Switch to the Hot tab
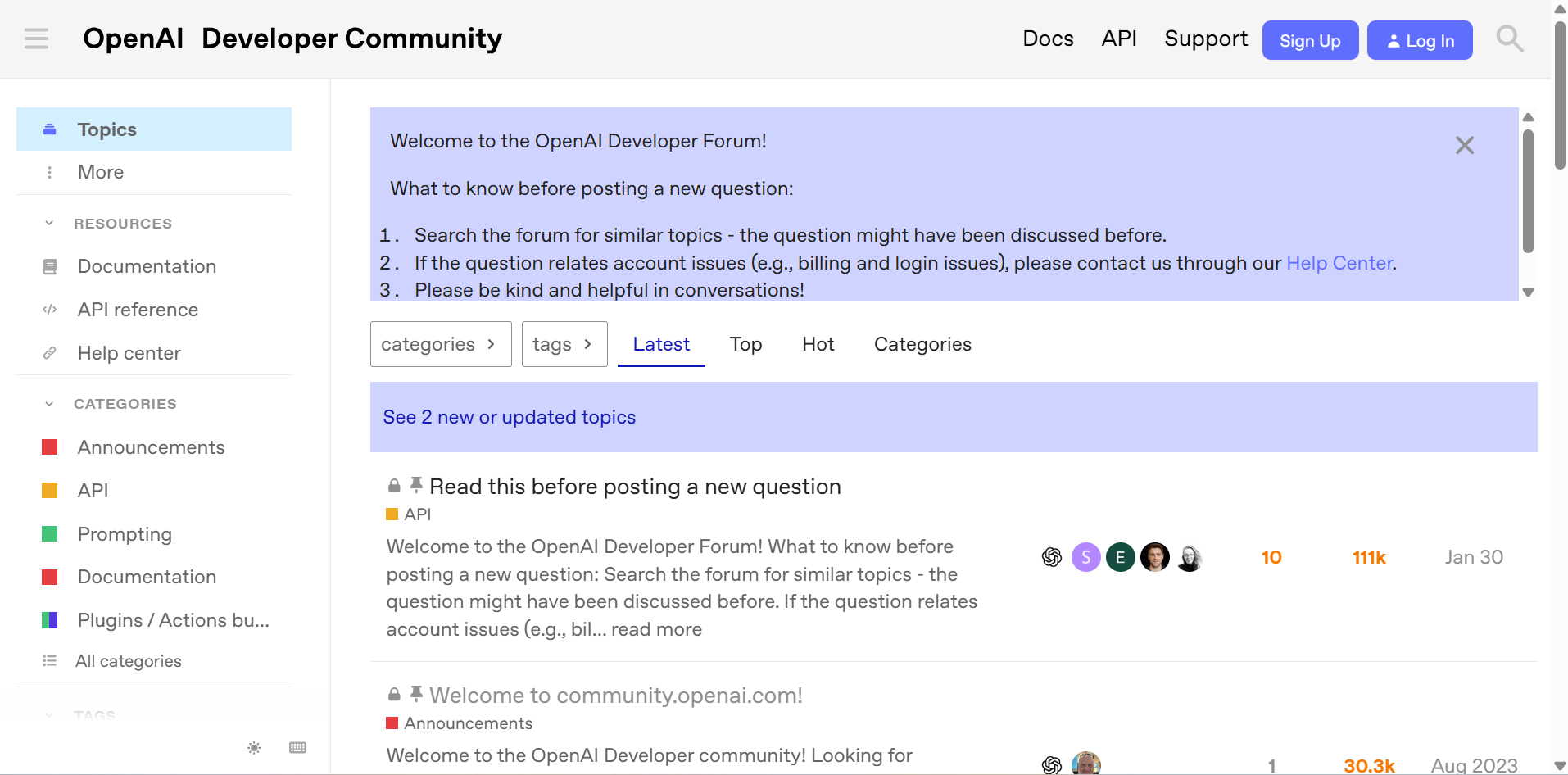 pyautogui.click(x=818, y=344)
